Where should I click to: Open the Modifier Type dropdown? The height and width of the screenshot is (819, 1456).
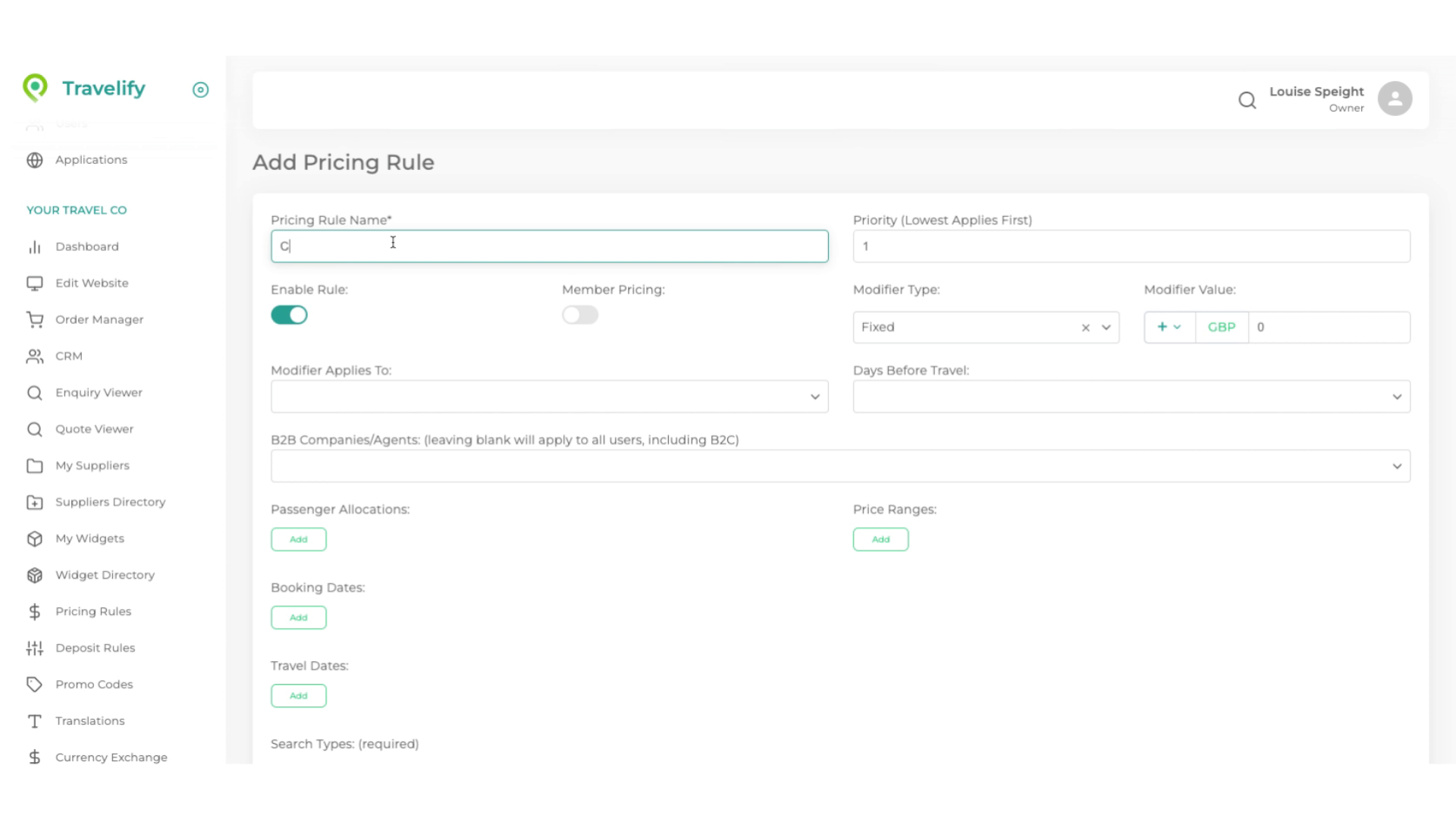pos(1106,328)
